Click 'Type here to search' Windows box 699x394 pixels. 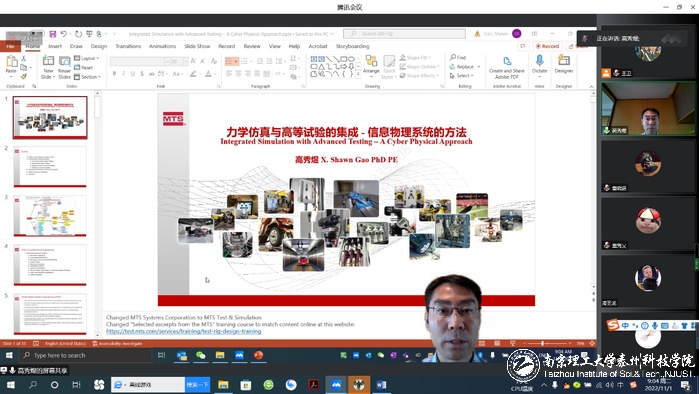86,355
